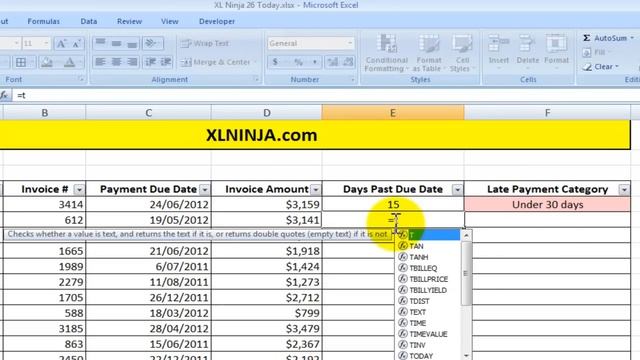Viewport: 640px width, 360px height.
Task: Open Invoice Amount filter dropdown
Action: point(316,190)
